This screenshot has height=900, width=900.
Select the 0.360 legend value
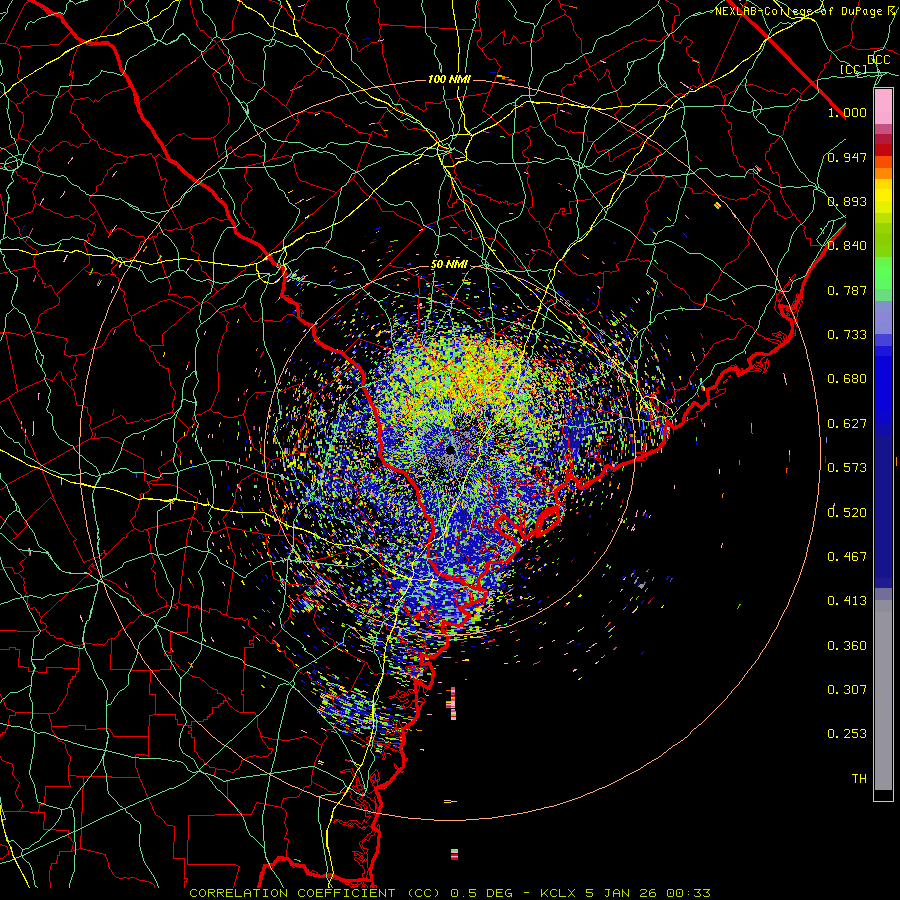[847, 646]
